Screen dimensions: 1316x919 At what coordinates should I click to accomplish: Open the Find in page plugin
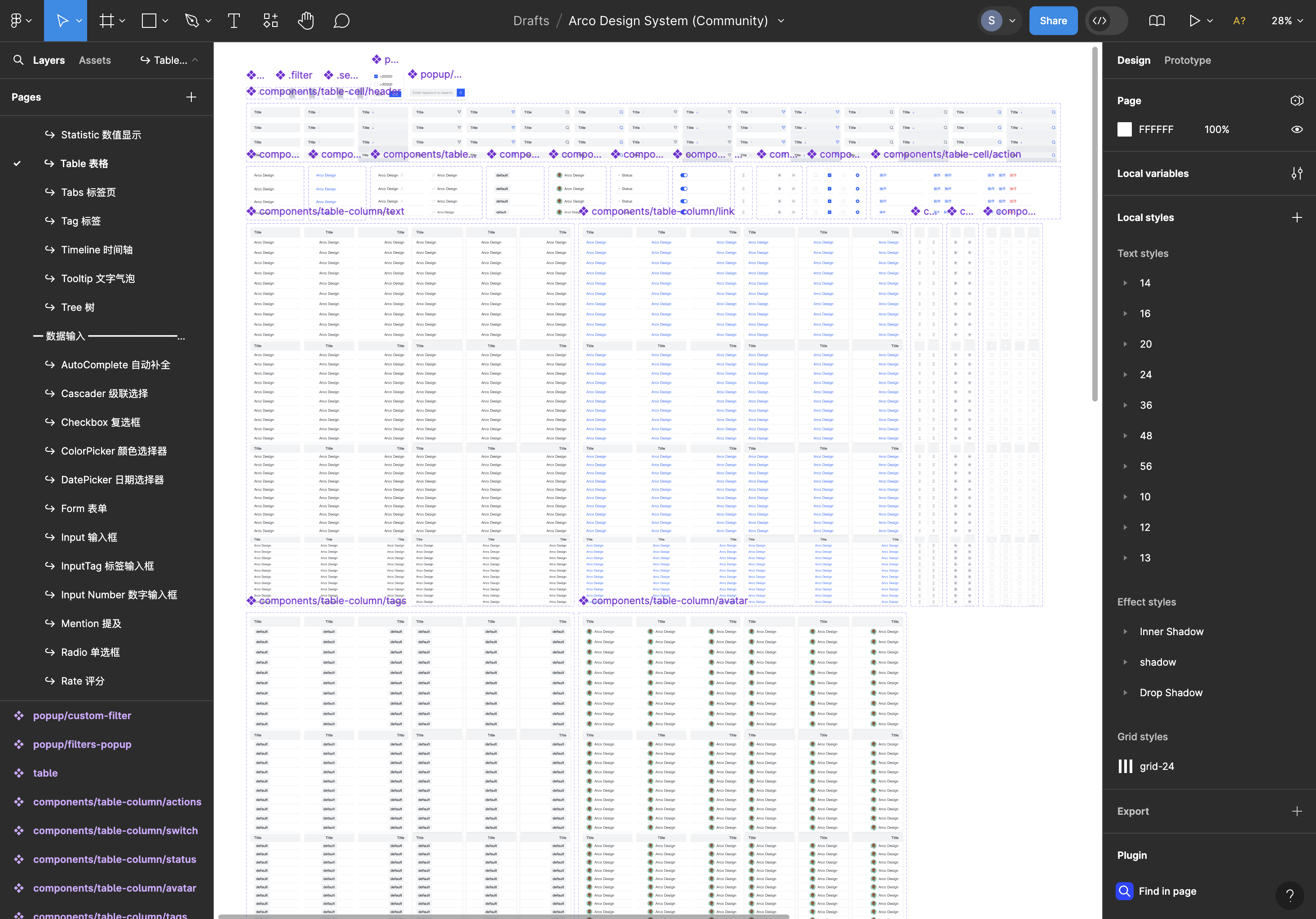pyautogui.click(x=1157, y=891)
